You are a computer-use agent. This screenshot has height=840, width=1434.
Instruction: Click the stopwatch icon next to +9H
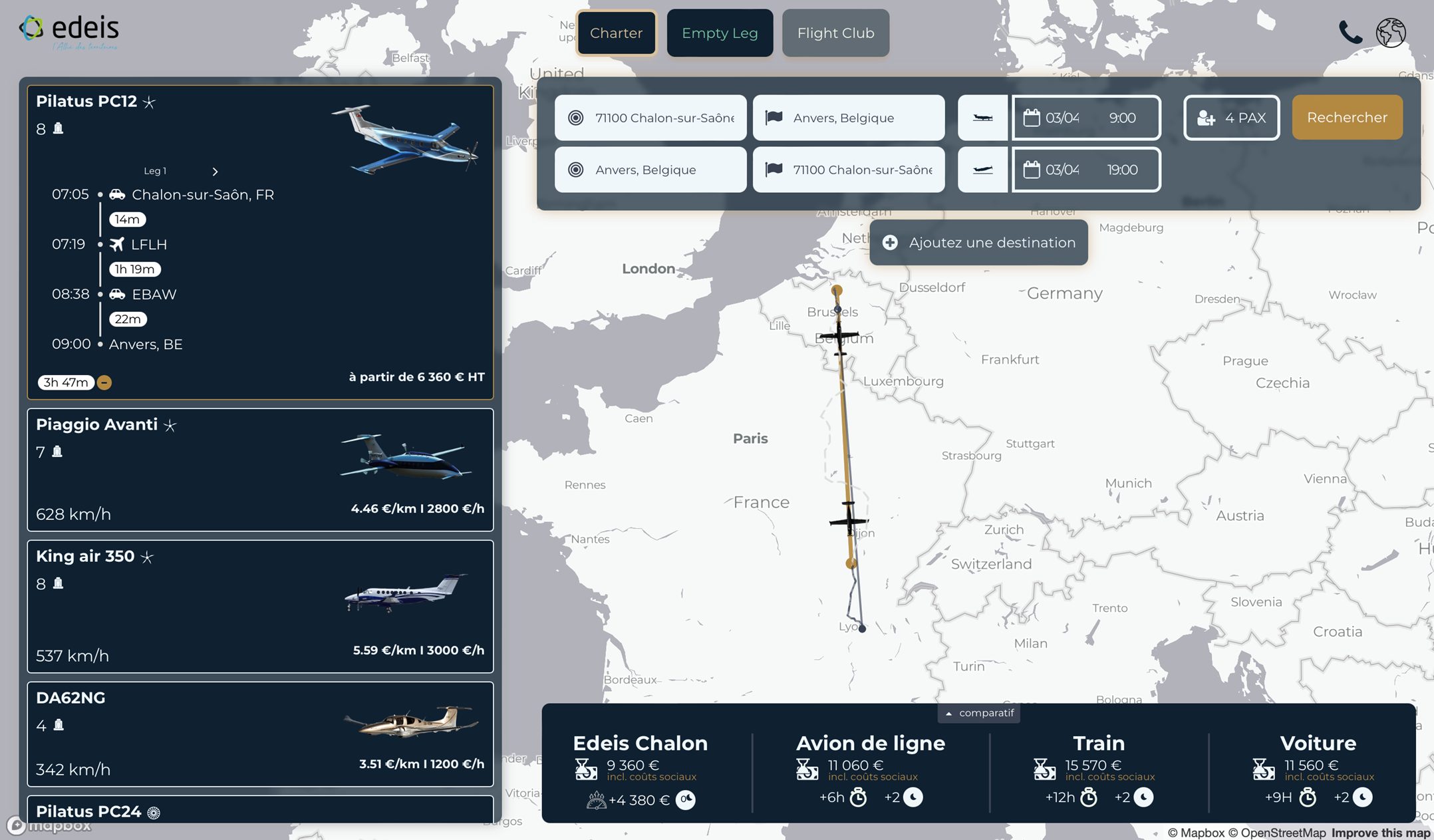click(1307, 797)
